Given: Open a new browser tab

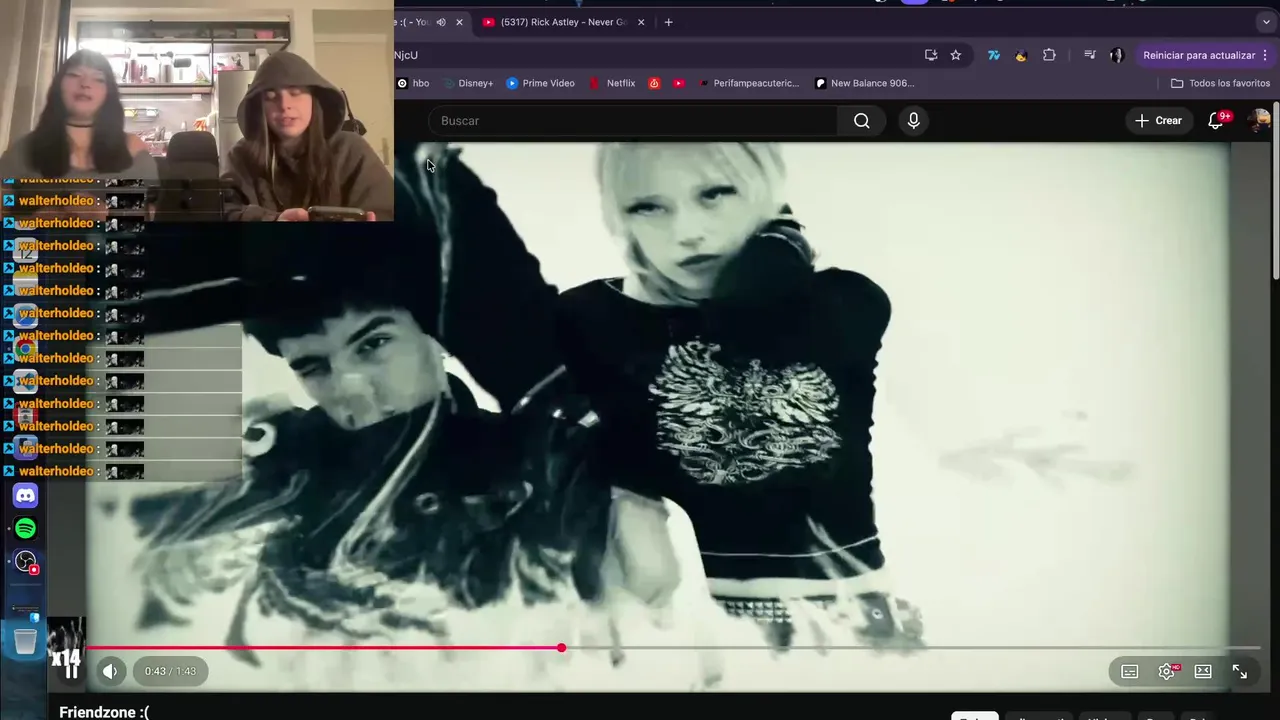Looking at the screenshot, I should (x=669, y=22).
